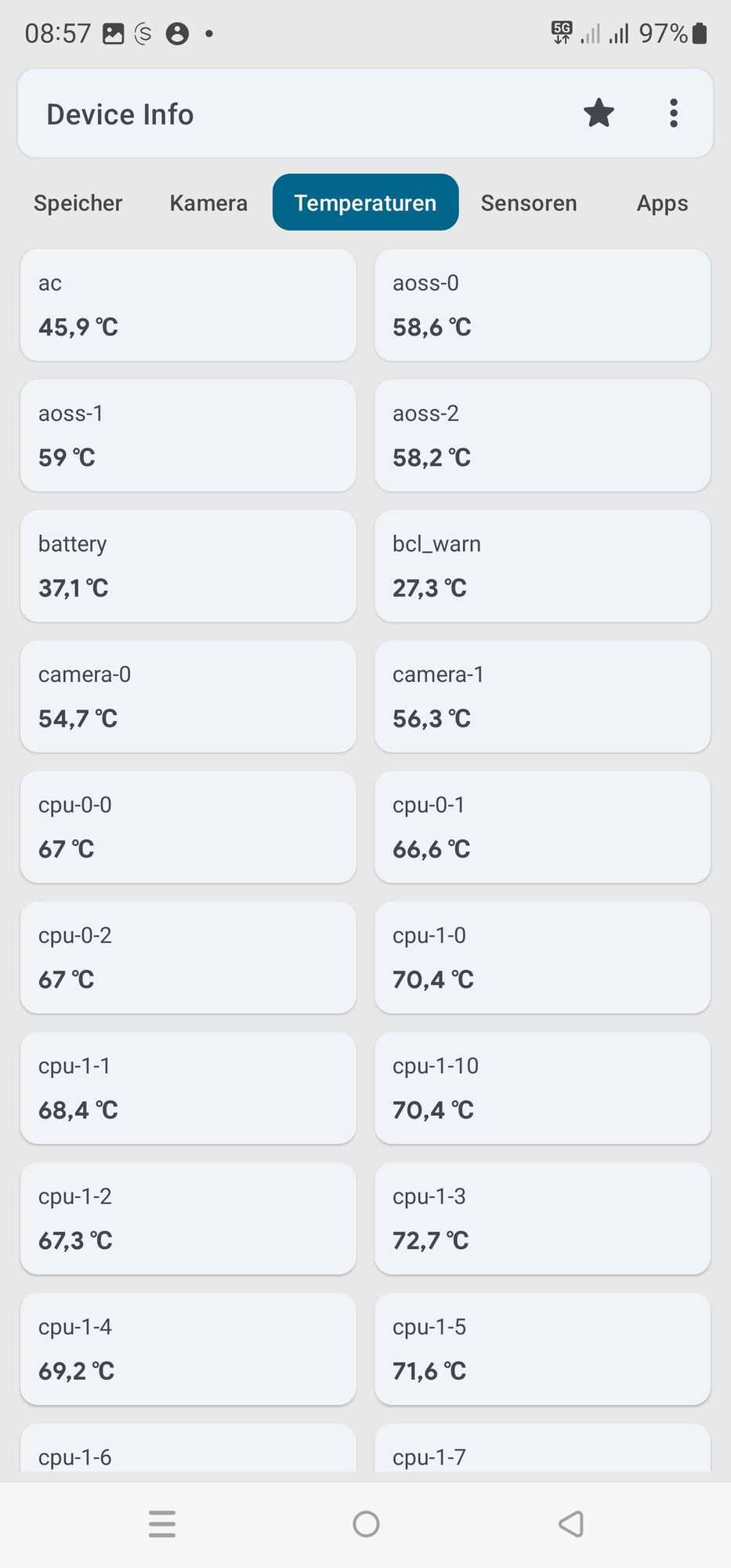Tap the star favorite icon
Image resolution: width=731 pixels, height=1568 pixels.
599,113
